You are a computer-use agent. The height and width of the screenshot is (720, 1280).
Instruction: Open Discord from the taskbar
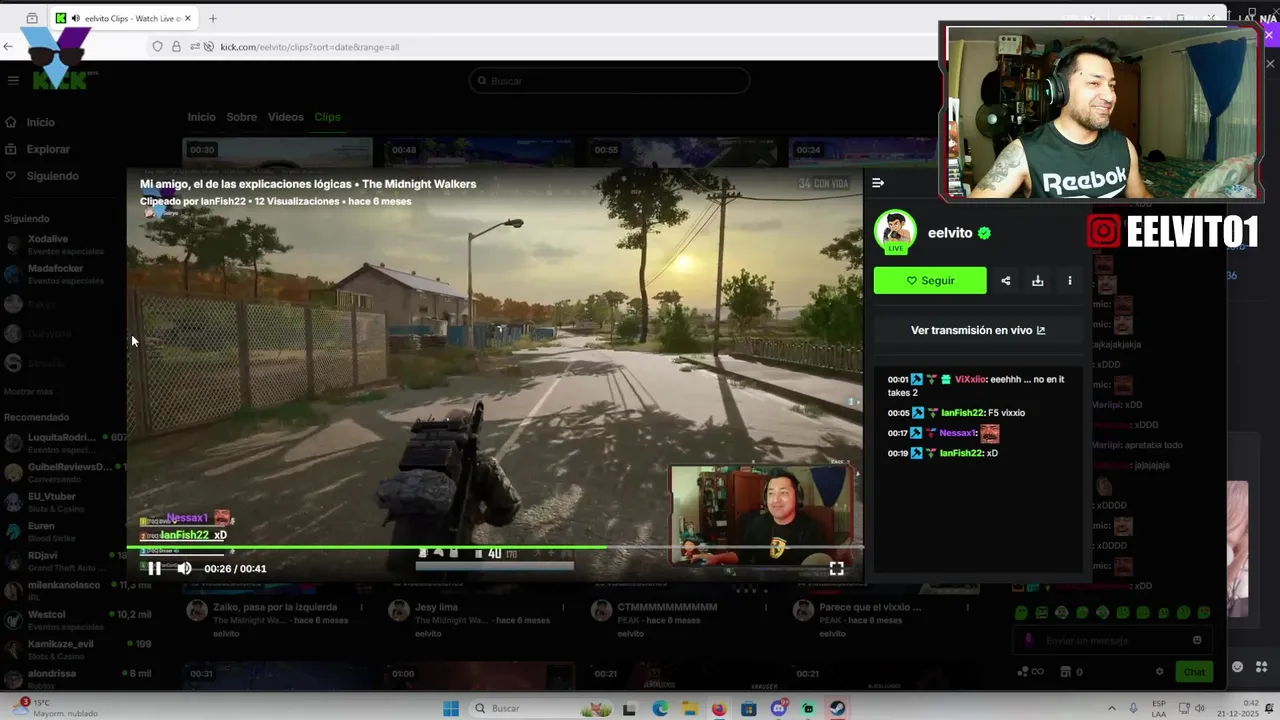click(779, 709)
